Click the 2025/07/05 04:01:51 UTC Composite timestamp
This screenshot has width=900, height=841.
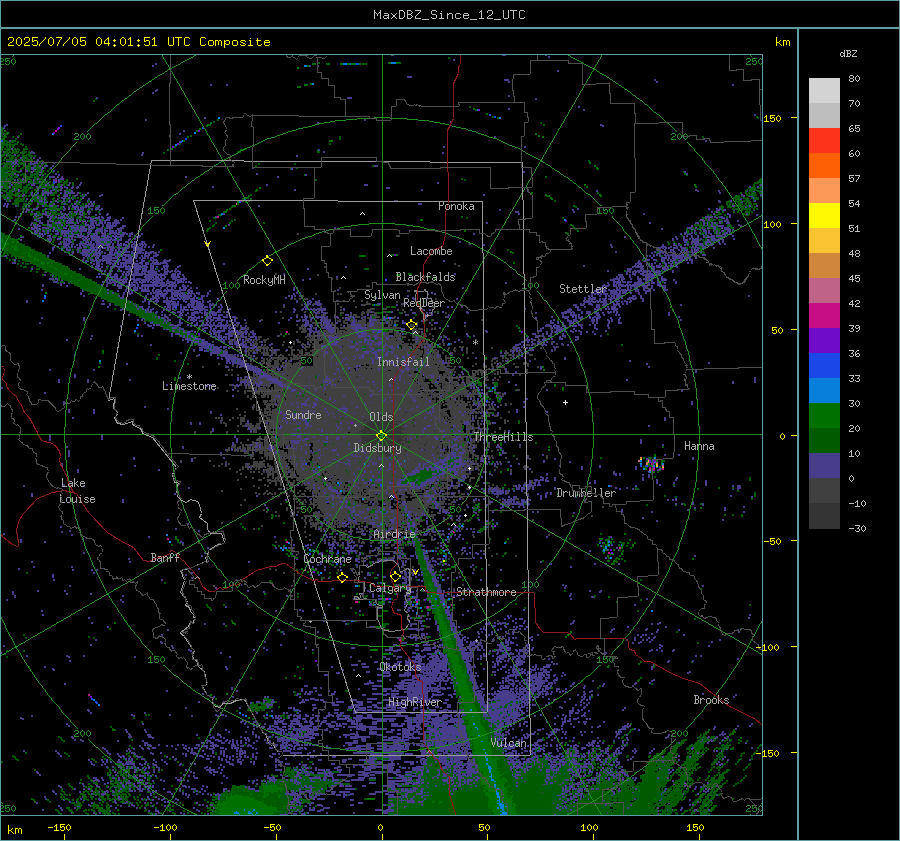pyautogui.click(x=138, y=42)
